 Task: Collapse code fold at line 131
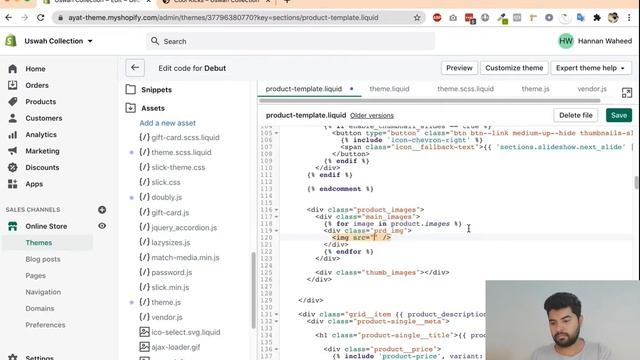(276, 315)
